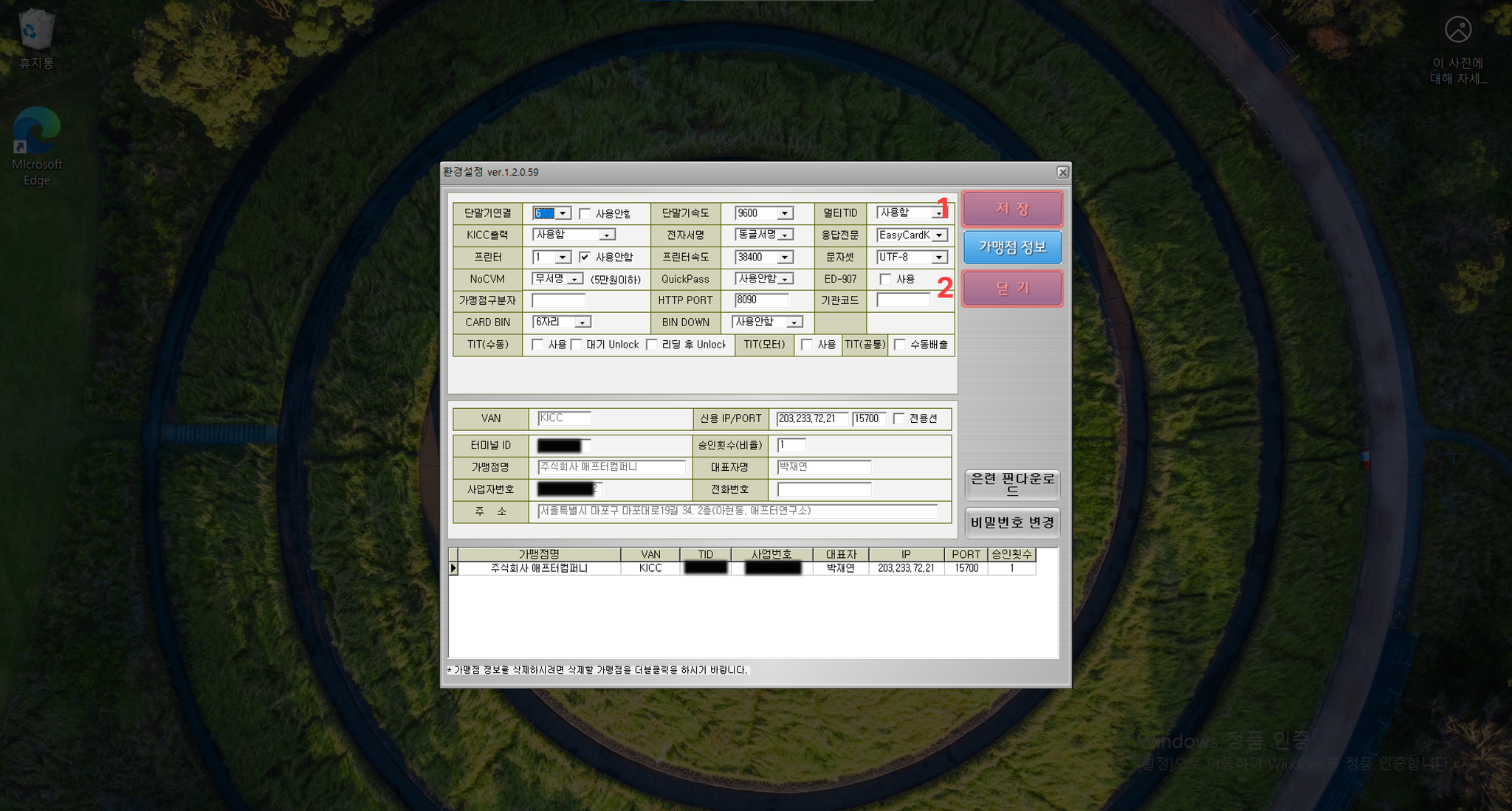Viewport: 1512px width, 811px height.
Task: Open the 멀티TID dropdown
Action: coord(939,213)
